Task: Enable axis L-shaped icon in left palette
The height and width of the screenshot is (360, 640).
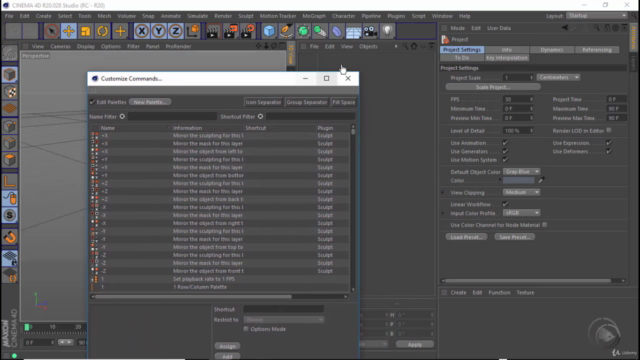Action: (10, 181)
